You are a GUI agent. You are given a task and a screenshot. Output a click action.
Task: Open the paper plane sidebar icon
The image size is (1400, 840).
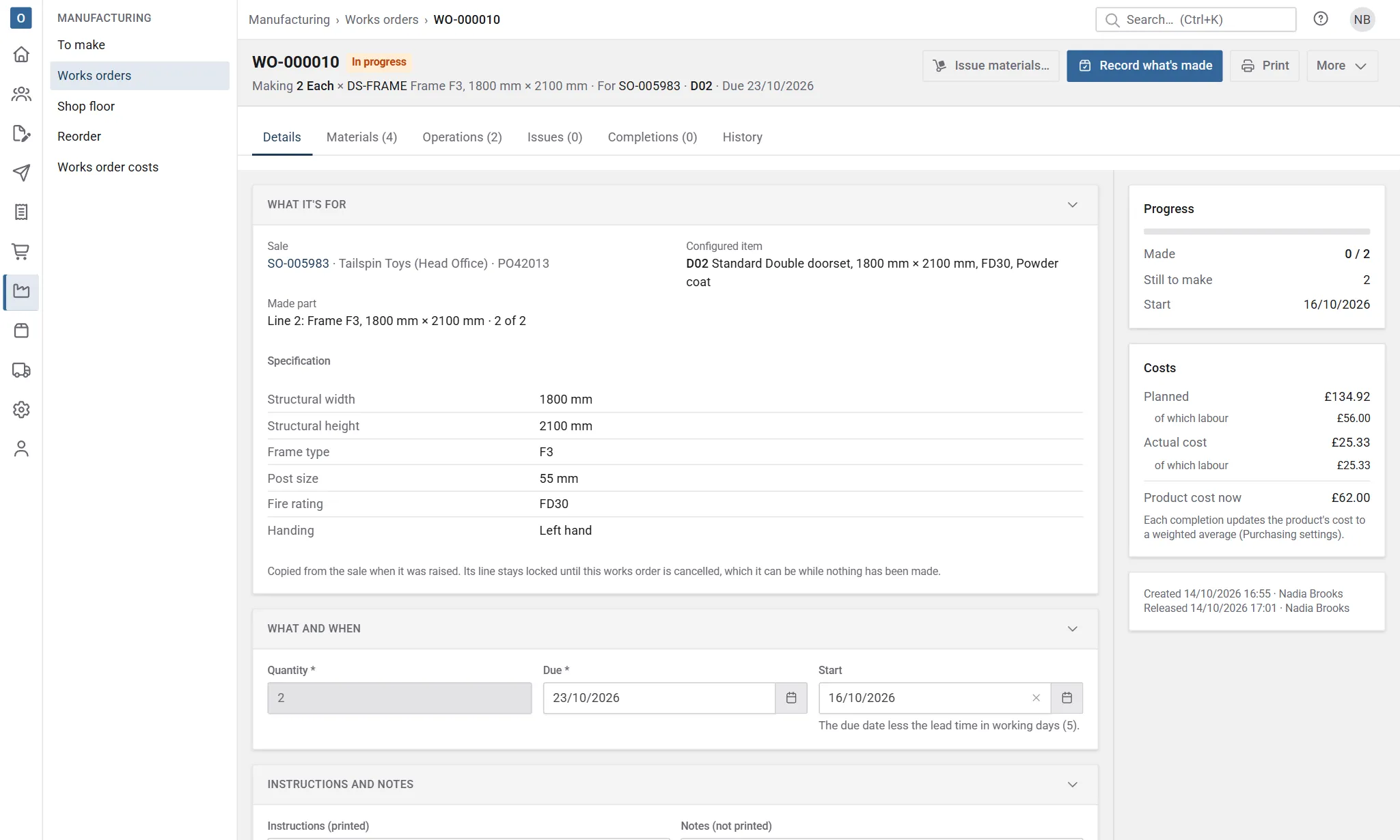21,173
